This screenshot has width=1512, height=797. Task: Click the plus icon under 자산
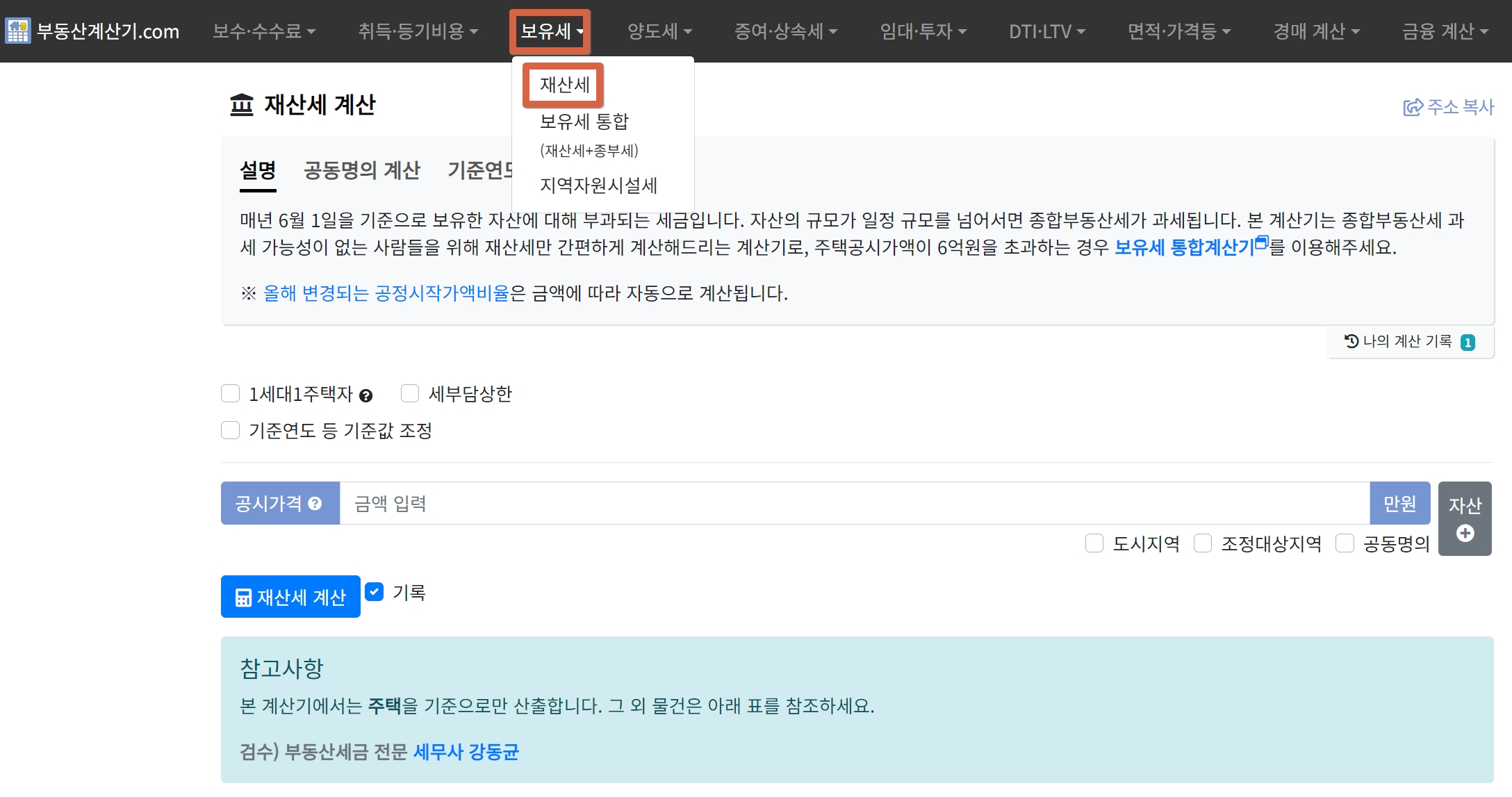(1465, 534)
